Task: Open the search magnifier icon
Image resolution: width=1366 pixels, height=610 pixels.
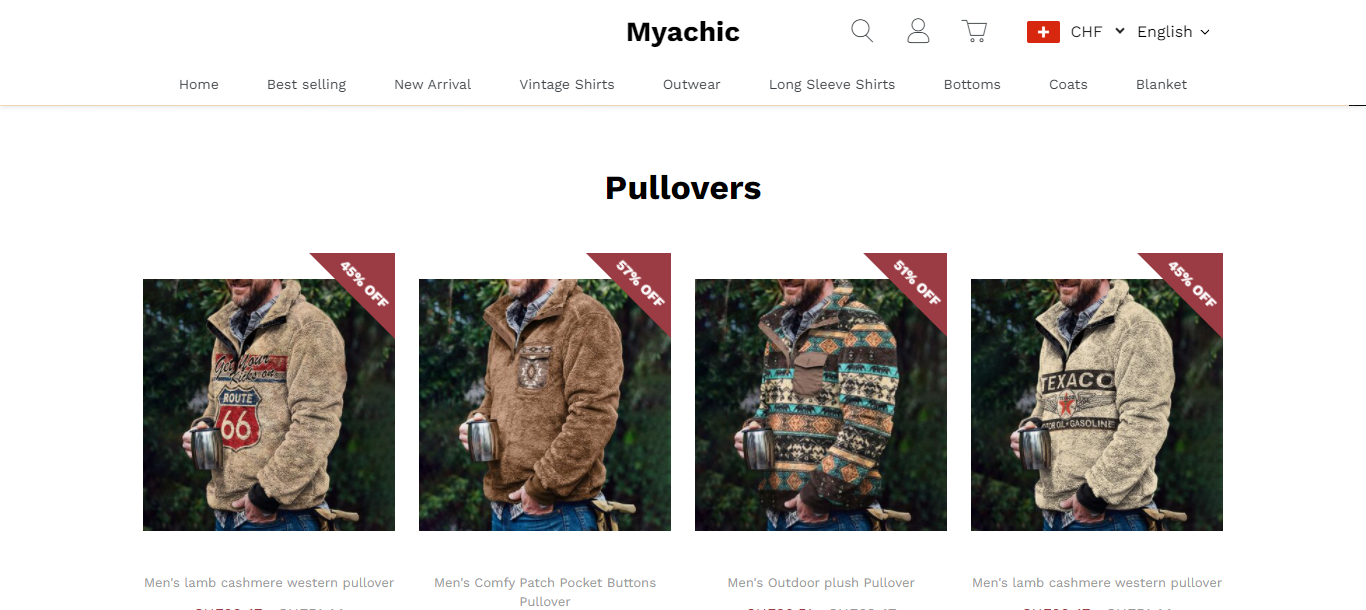Action: (862, 31)
